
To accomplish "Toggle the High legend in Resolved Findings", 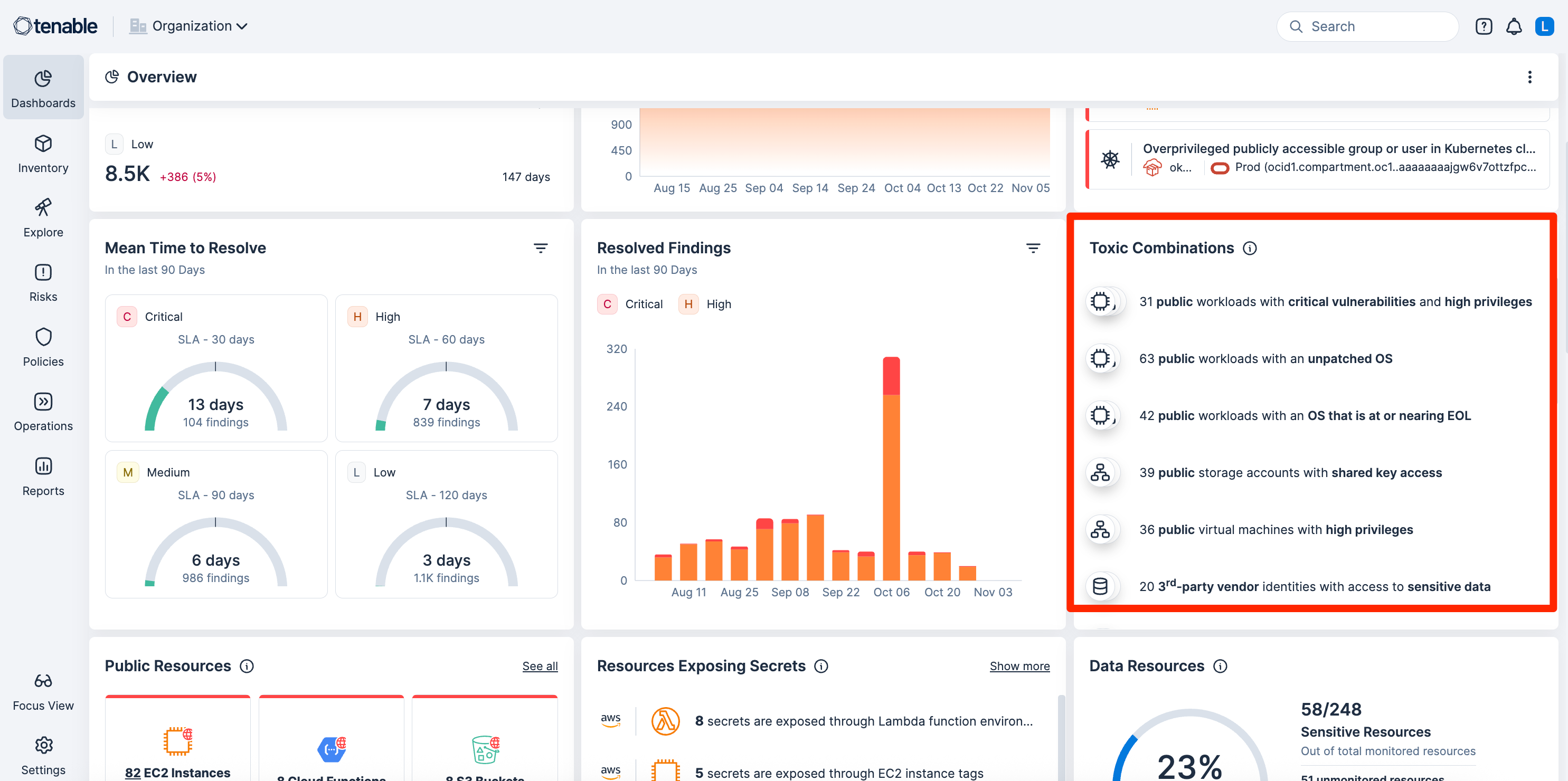I will click(705, 304).
